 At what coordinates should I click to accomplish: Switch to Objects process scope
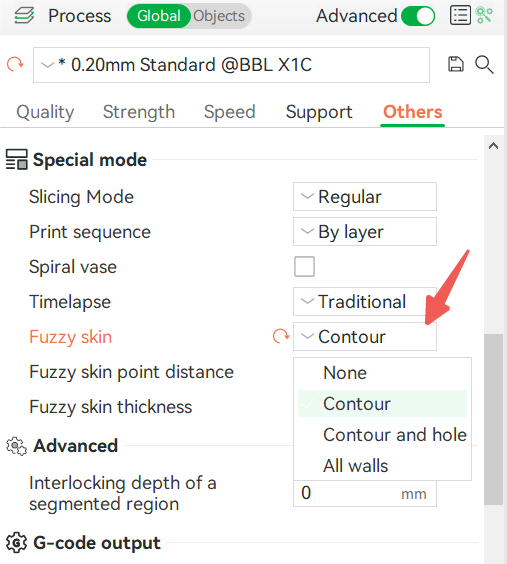click(219, 16)
